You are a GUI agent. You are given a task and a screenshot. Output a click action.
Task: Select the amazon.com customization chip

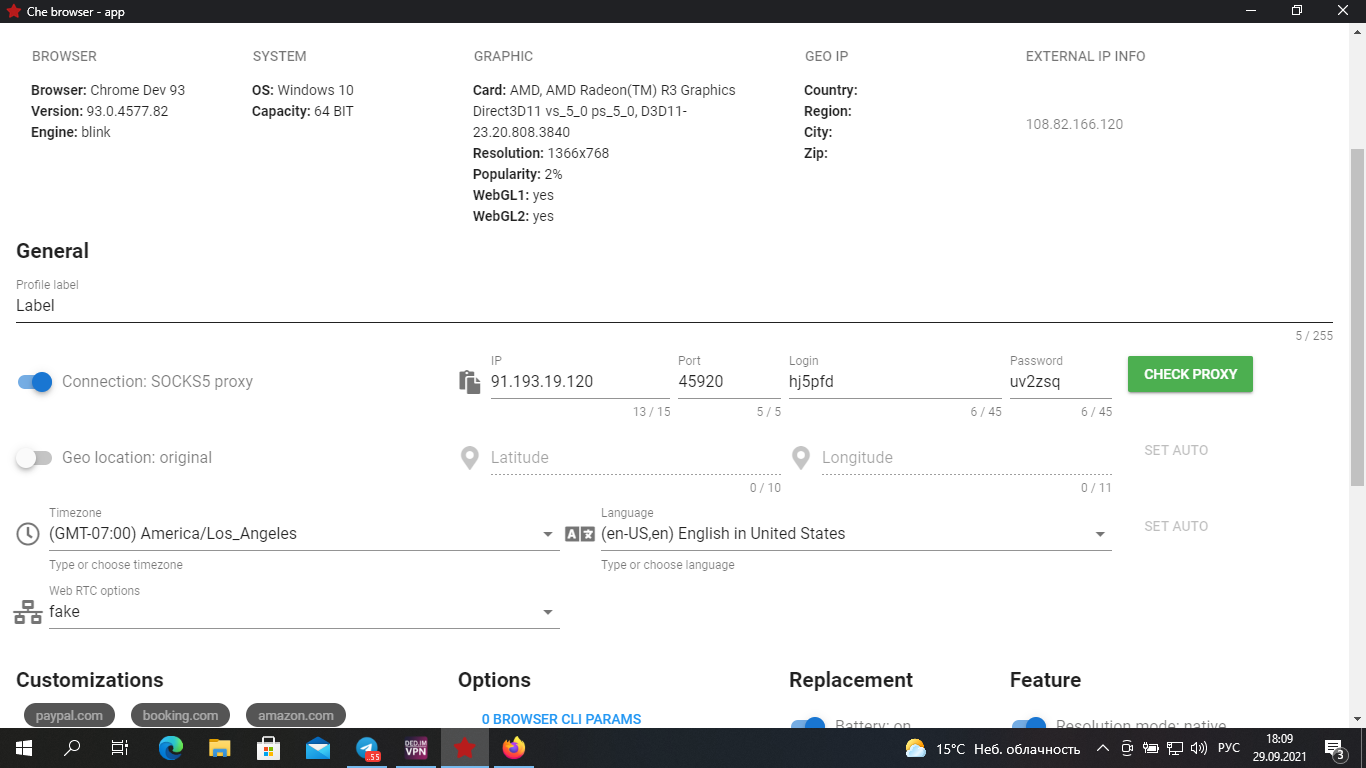pos(296,715)
